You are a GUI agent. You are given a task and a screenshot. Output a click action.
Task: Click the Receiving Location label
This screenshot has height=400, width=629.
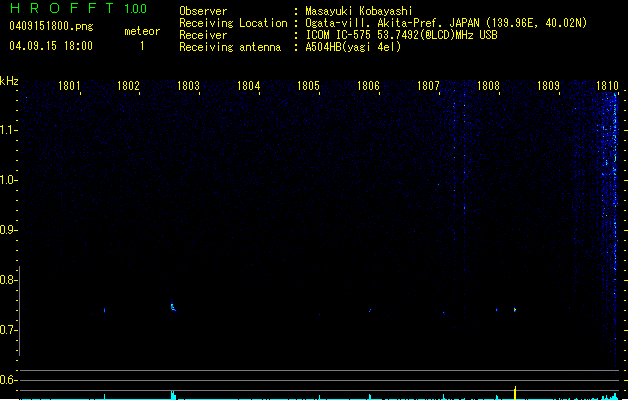point(233,23)
